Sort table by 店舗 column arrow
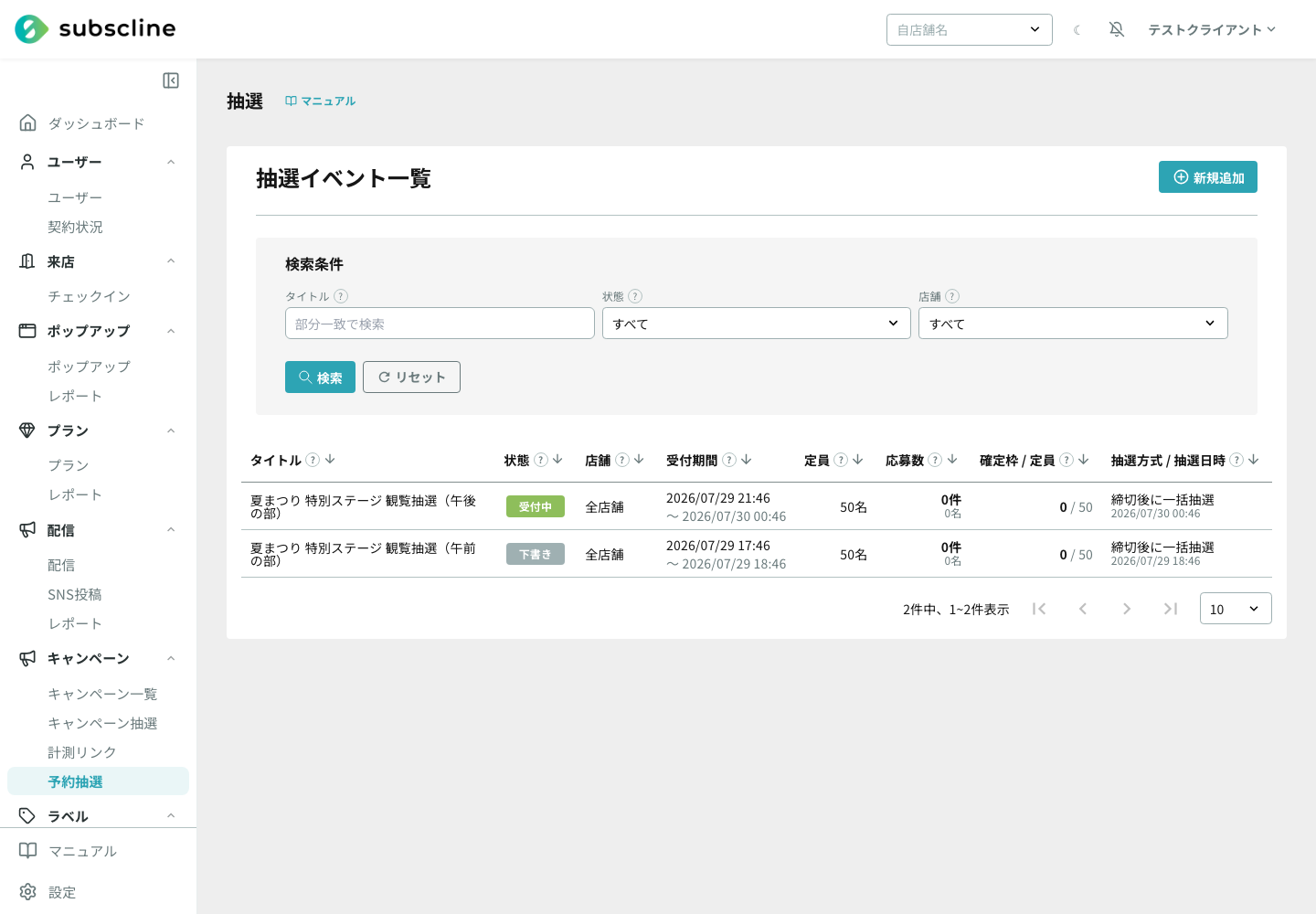The image size is (1316, 914). [639, 460]
